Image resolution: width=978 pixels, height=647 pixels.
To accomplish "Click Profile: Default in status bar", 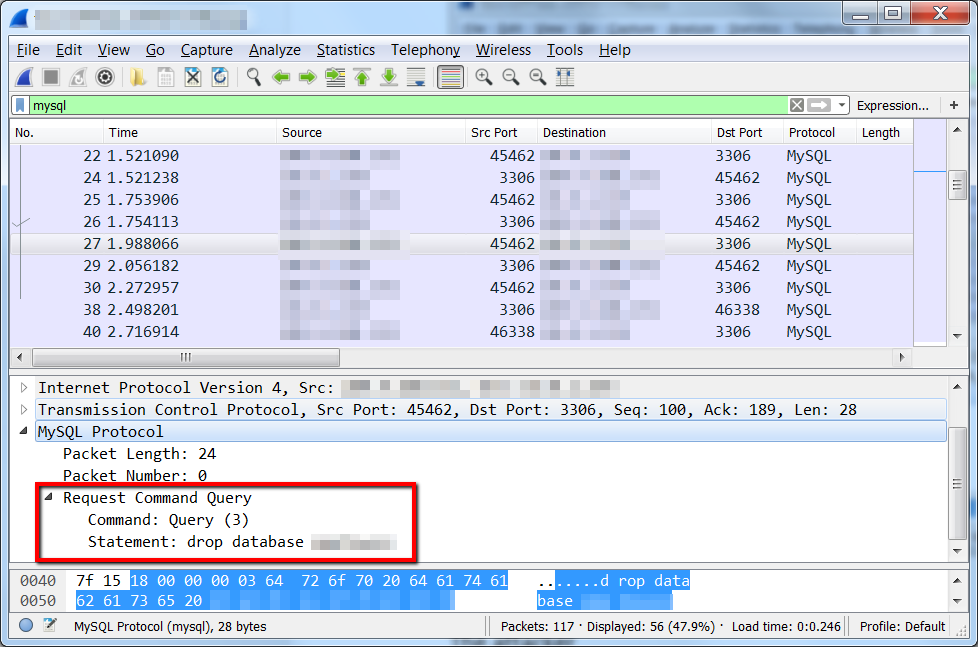I will coord(902,626).
